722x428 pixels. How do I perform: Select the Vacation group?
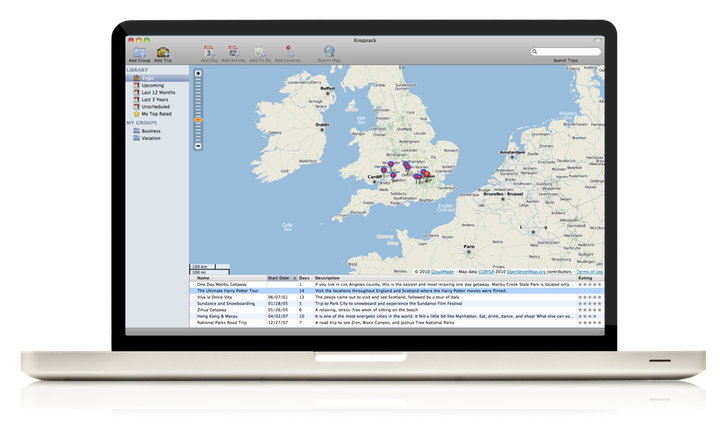pos(157,138)
